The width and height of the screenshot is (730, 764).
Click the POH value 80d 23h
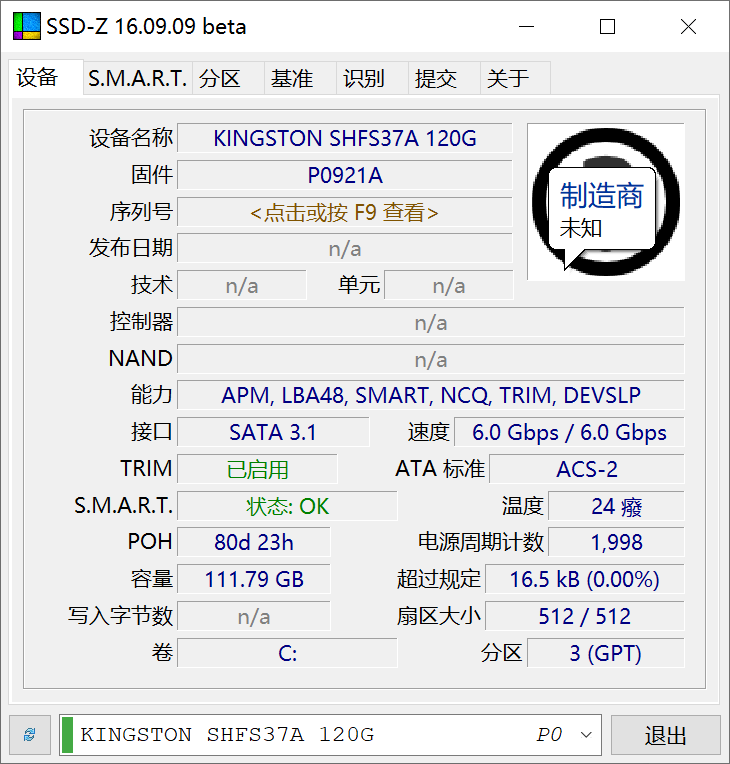(254, 542)
